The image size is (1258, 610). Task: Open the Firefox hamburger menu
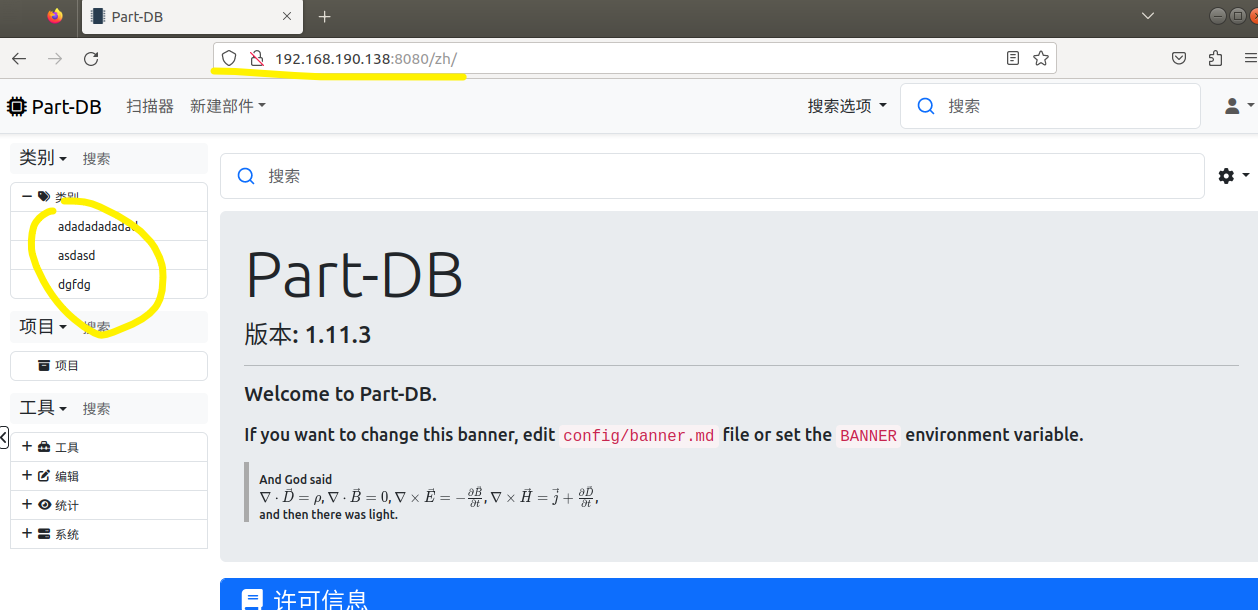(1249, 59)
